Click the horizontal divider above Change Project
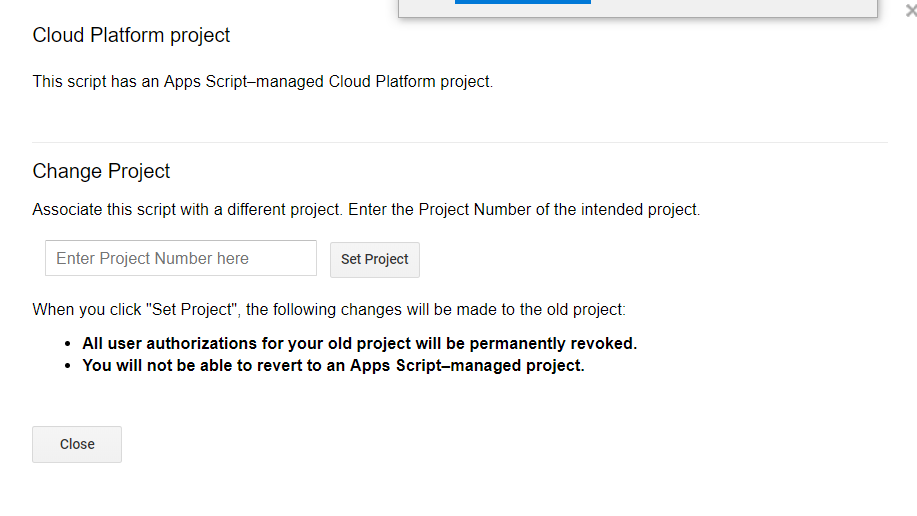Image resolution: width=917 pixels, height=516 pixels. click(460, 143)
